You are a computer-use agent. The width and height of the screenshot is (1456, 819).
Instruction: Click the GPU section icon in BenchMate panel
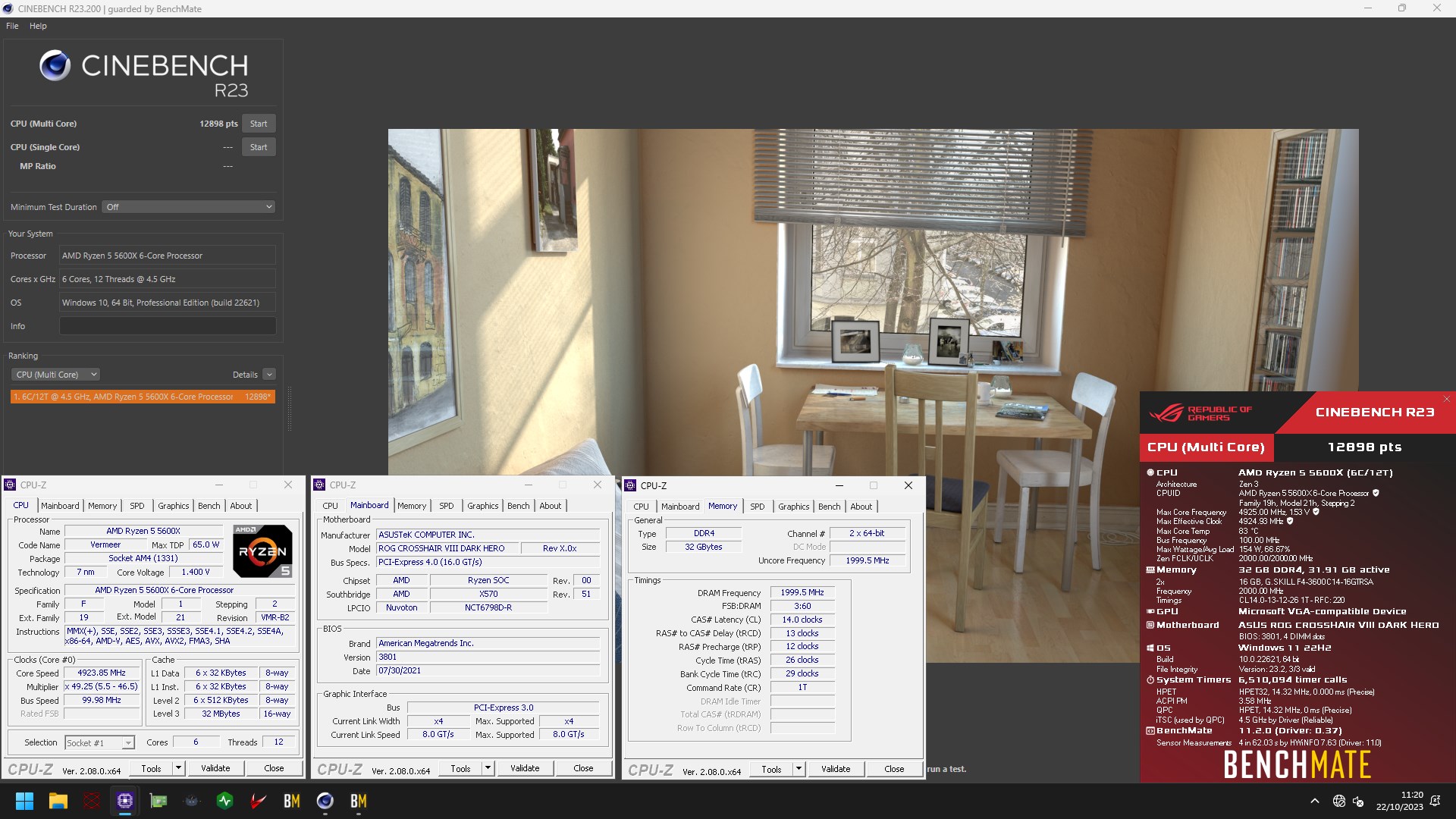point(1150,611)
